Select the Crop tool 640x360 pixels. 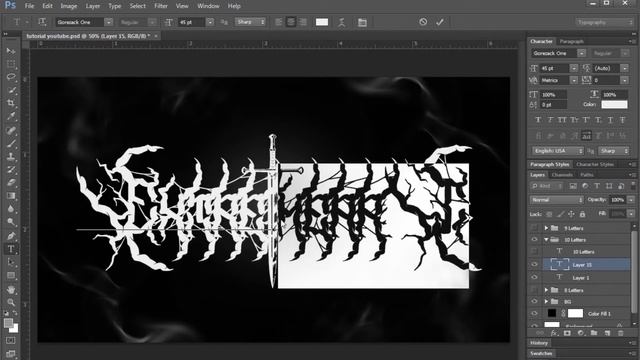pos(11,103)
